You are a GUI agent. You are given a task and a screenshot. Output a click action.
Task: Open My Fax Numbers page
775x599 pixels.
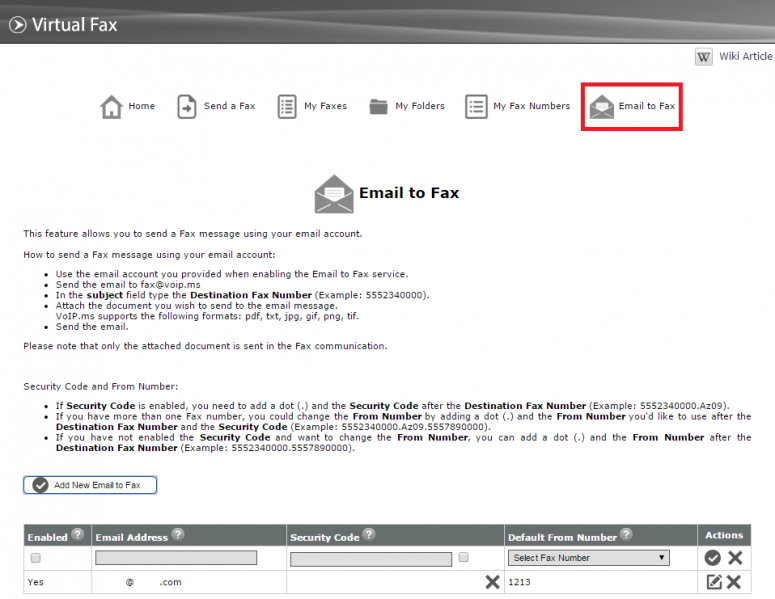pos(531,106)
